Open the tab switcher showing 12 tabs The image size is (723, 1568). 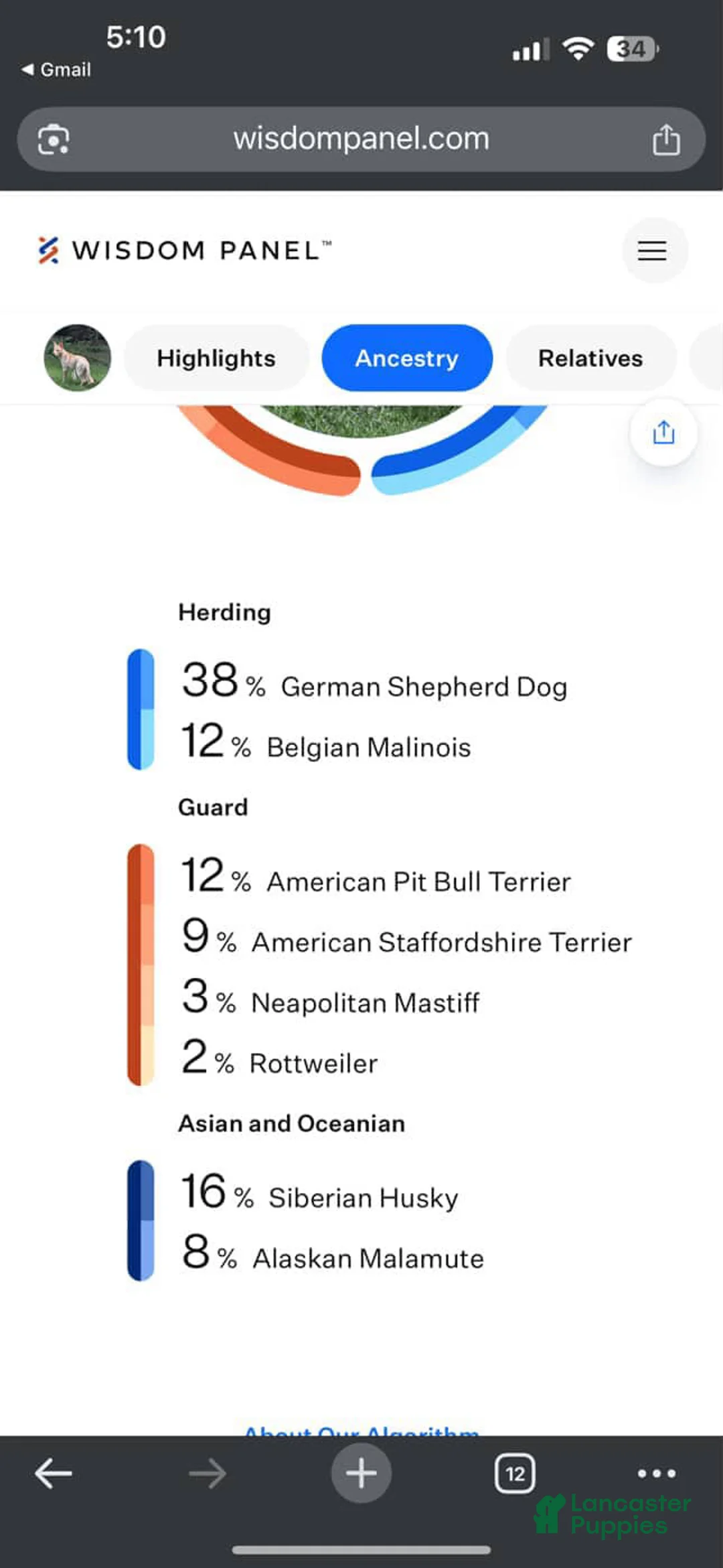[515, 1474]
